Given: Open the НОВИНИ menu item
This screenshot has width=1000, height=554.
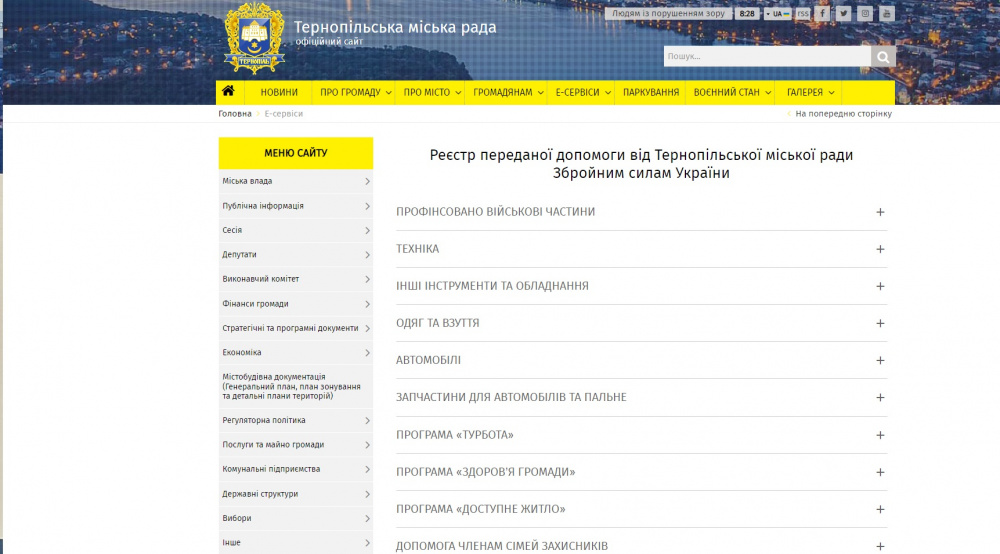Looking at the screenshot, I should pyautogui.click(x=279, y=92).
